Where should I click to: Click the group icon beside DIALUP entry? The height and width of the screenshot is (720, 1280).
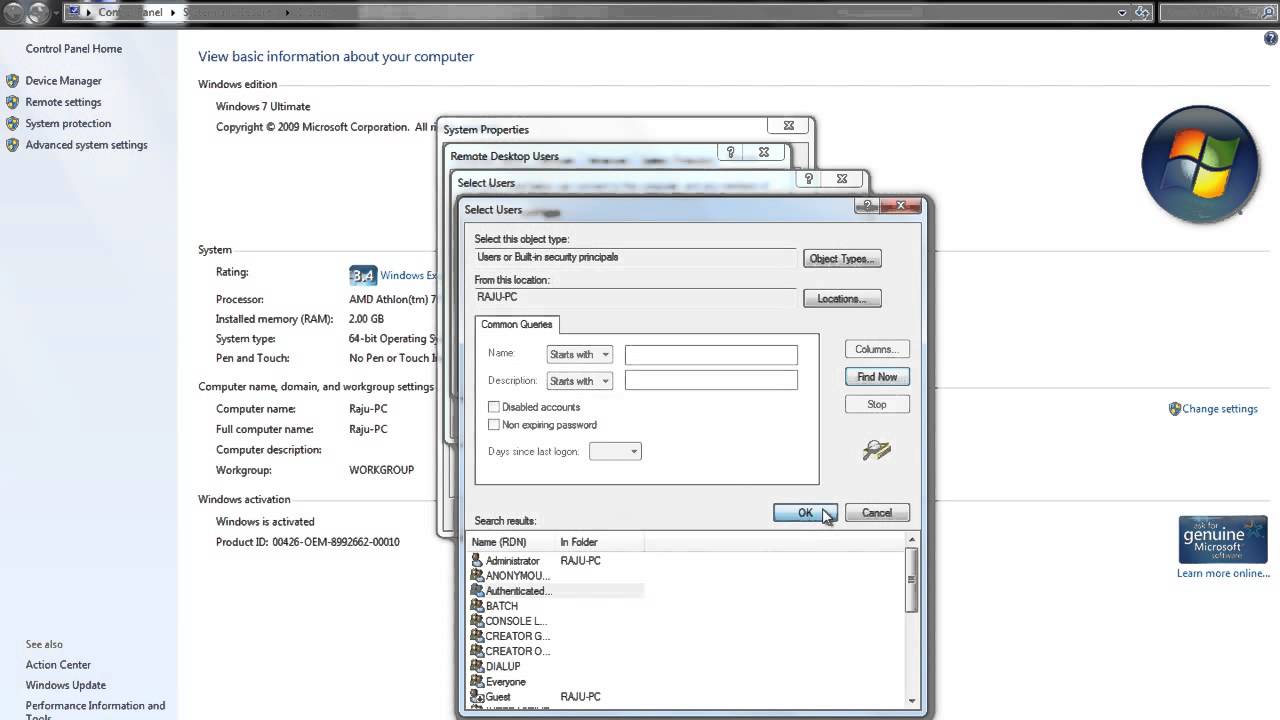coord(477,666)
